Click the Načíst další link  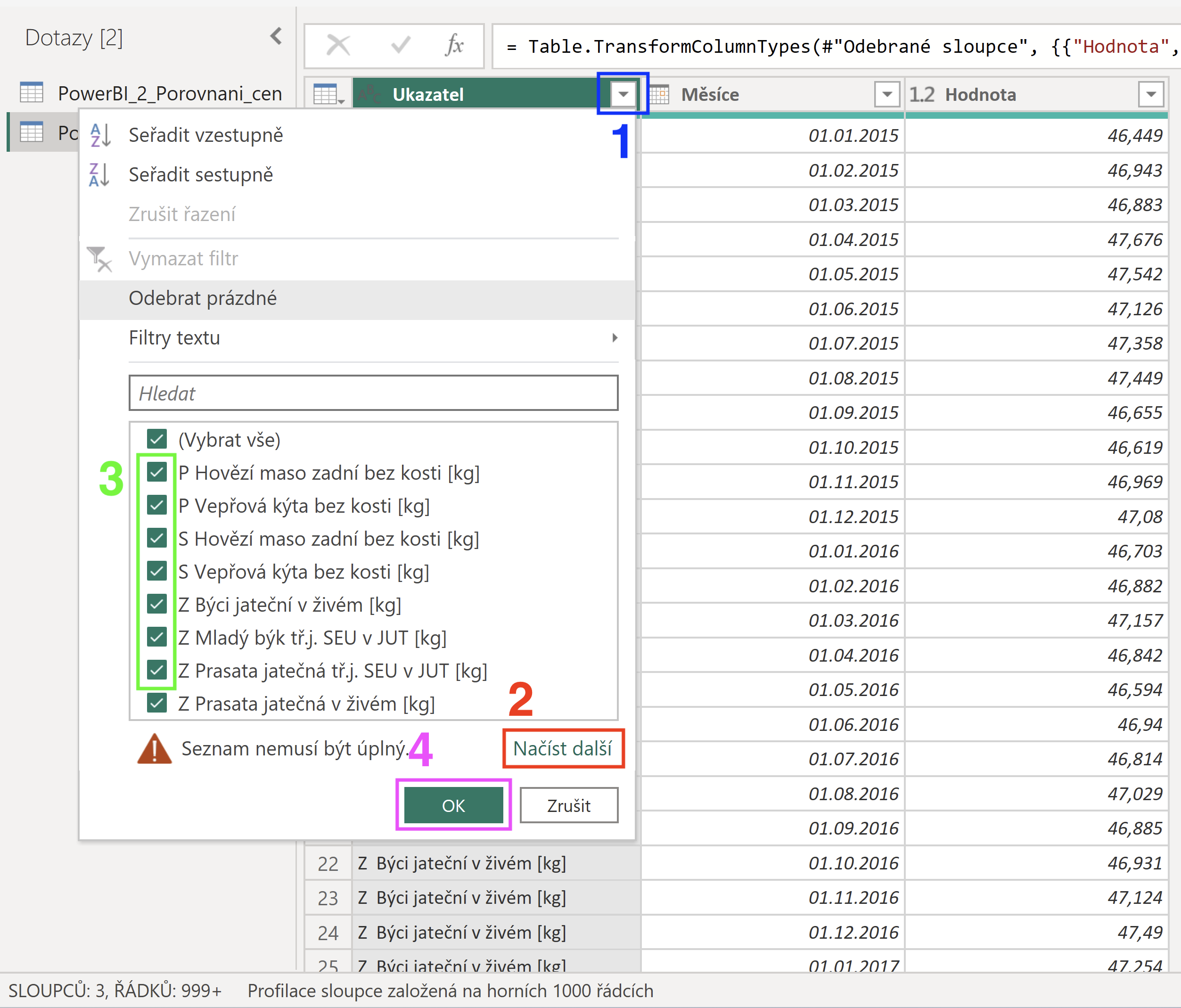[x=563, y=748]
